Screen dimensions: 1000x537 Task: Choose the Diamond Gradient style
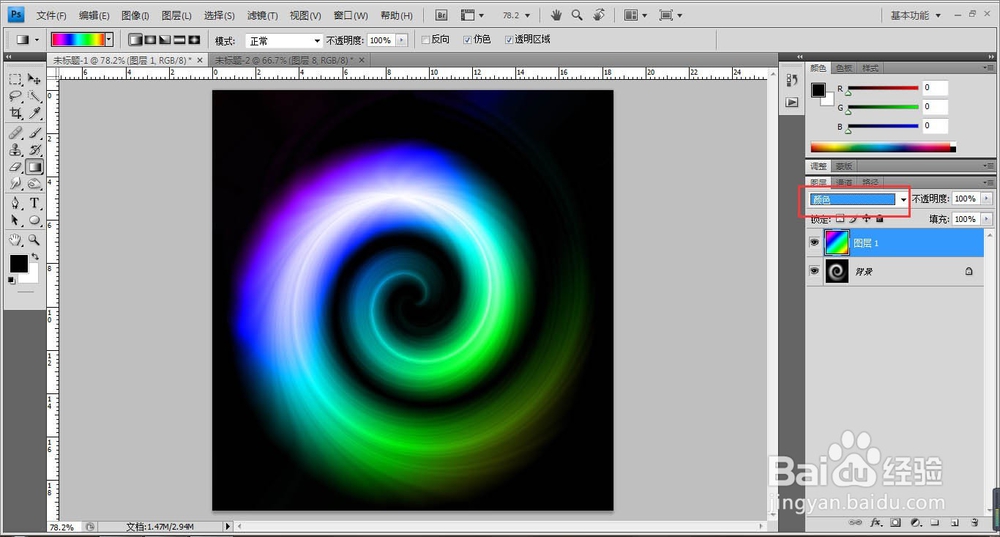(x=194, y=40)
